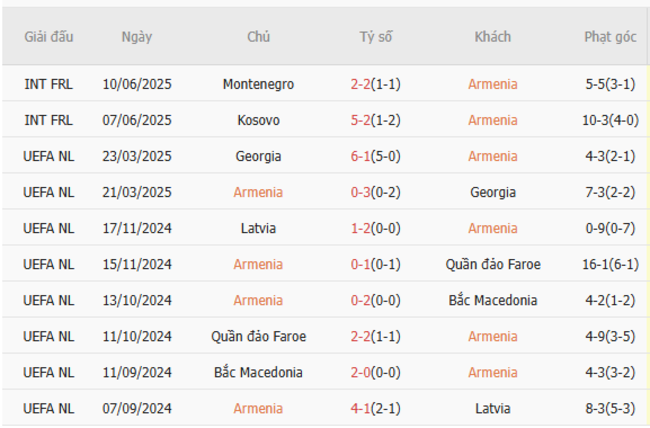The width and height of the screenshot is (650, 428).
Task: Click Bắc Macedonia away team on 13/10/2024
Action: coord(492,300)
